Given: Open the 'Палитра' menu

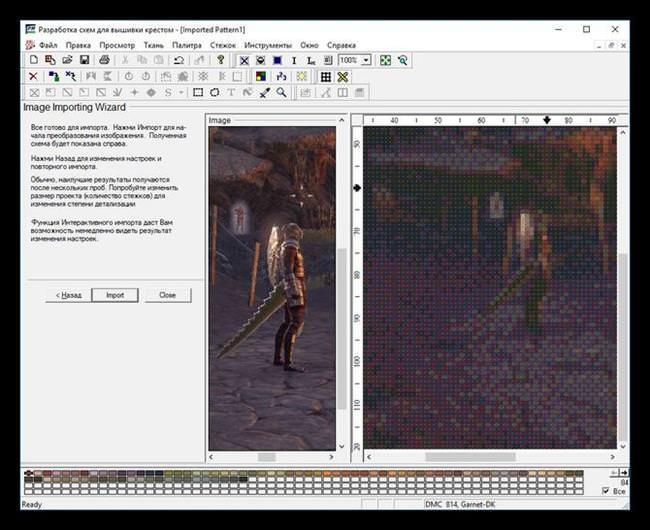Looking at the screenshot, I should 187,45.
